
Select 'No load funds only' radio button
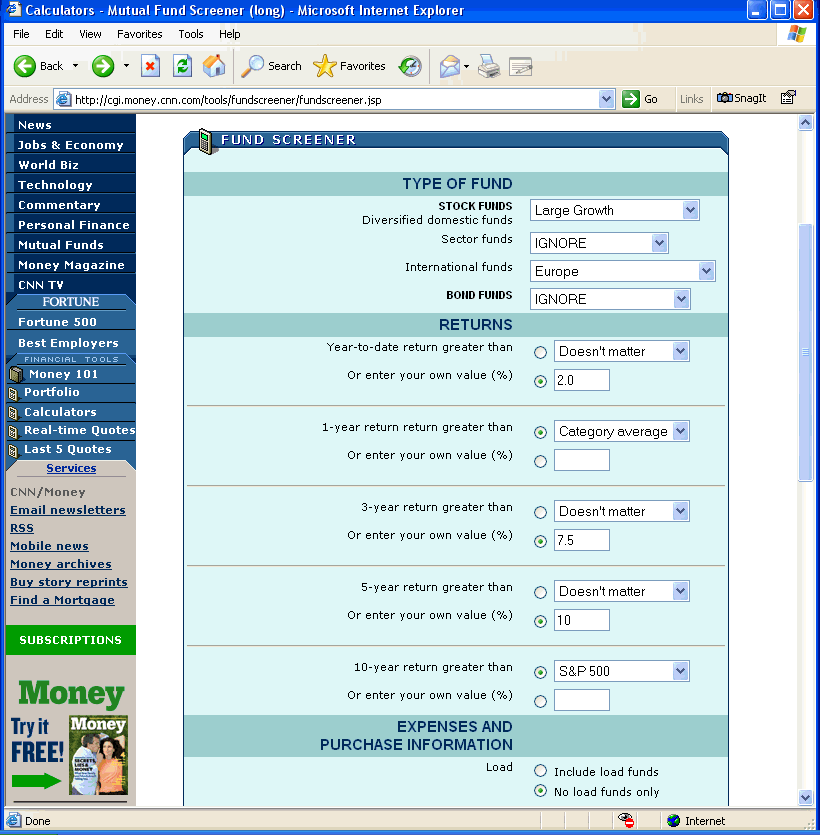pos(540,791)
